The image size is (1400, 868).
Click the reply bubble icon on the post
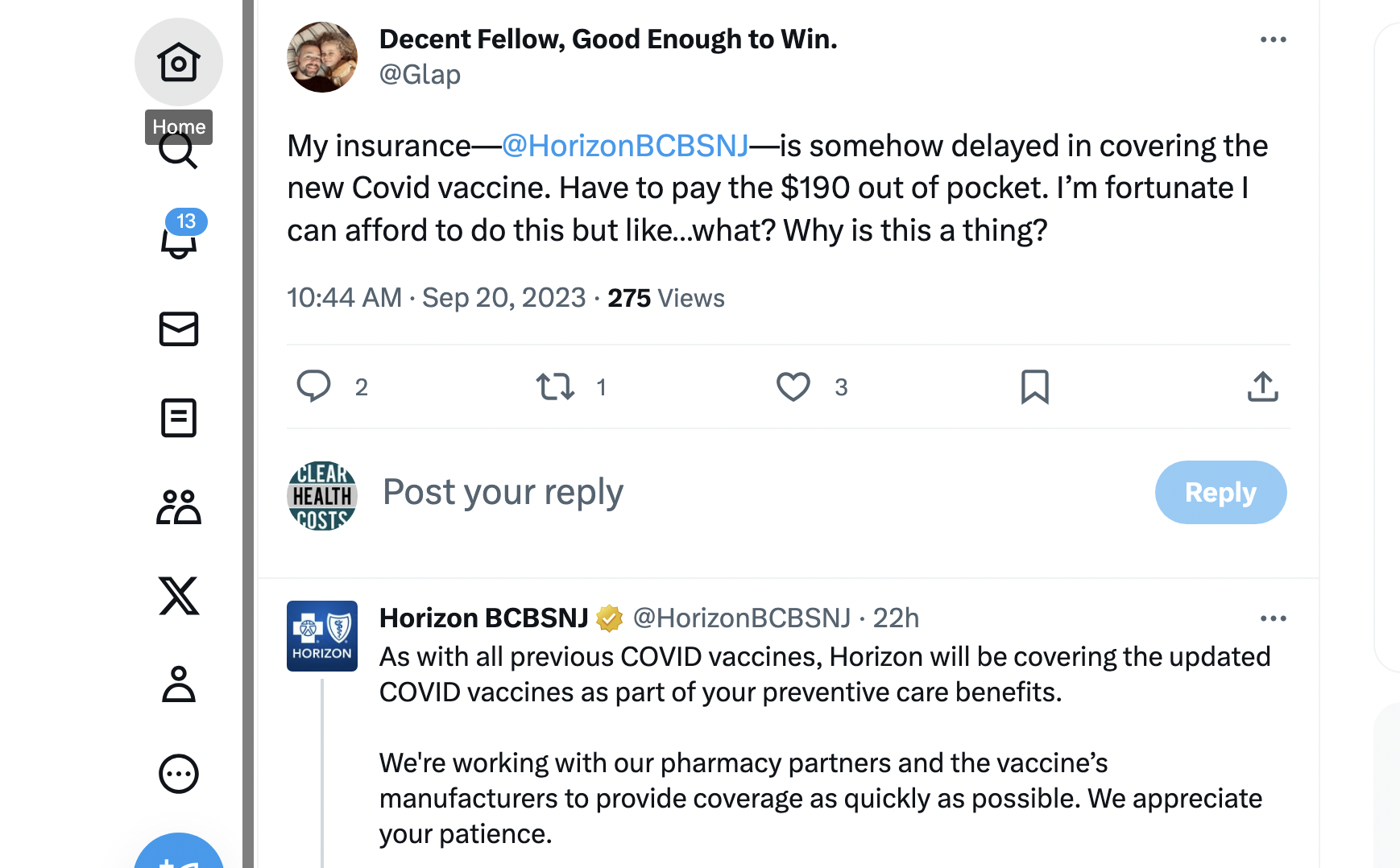[313, 386]
